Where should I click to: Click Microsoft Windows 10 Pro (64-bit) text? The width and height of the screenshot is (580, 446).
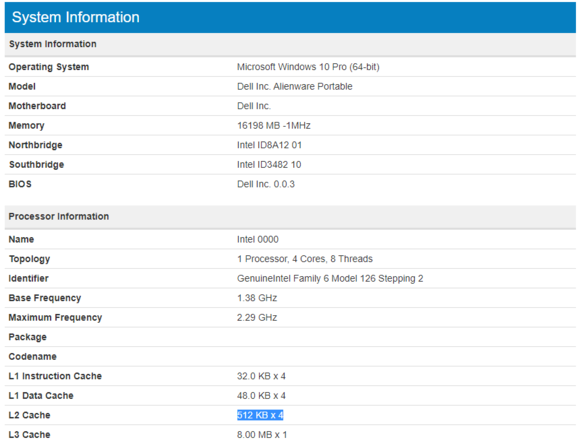pos(308,67)
